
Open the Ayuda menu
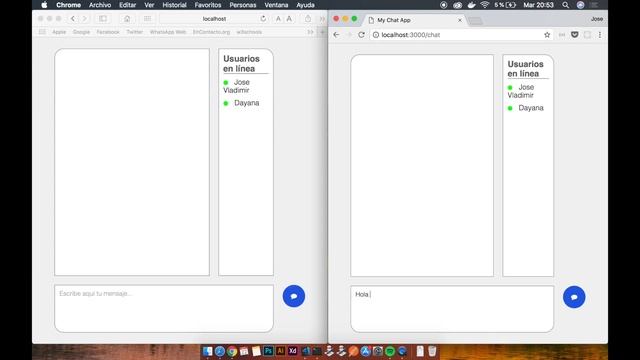point(305,5)
